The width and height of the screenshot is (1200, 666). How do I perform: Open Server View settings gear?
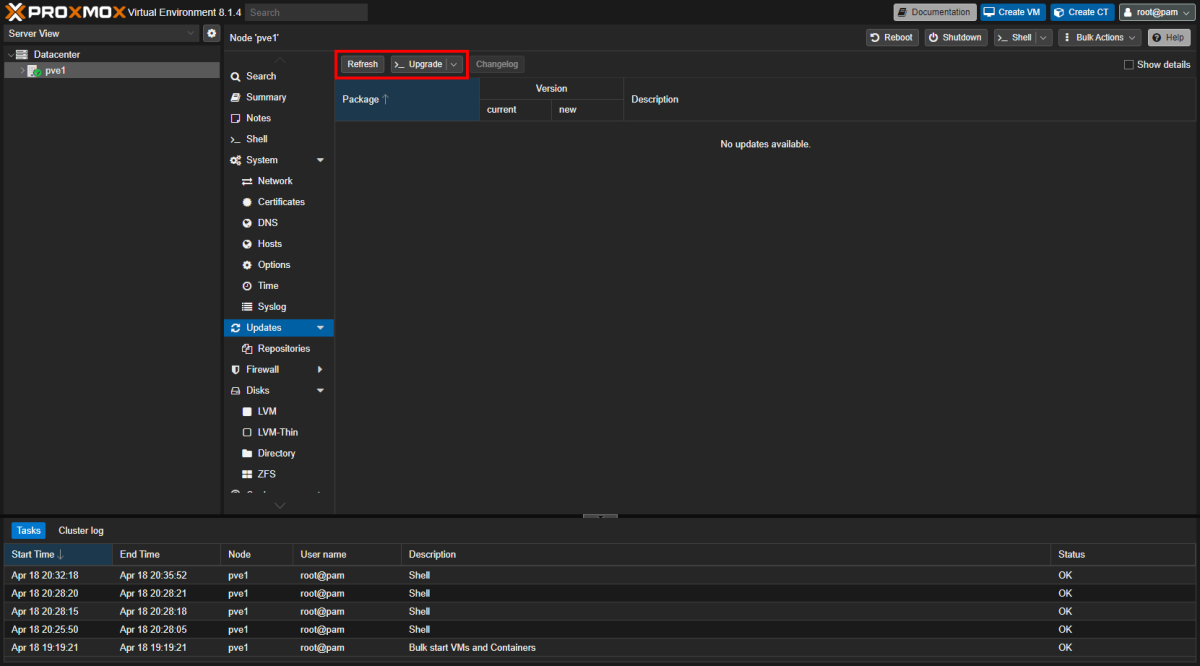(x=211, y=33)
